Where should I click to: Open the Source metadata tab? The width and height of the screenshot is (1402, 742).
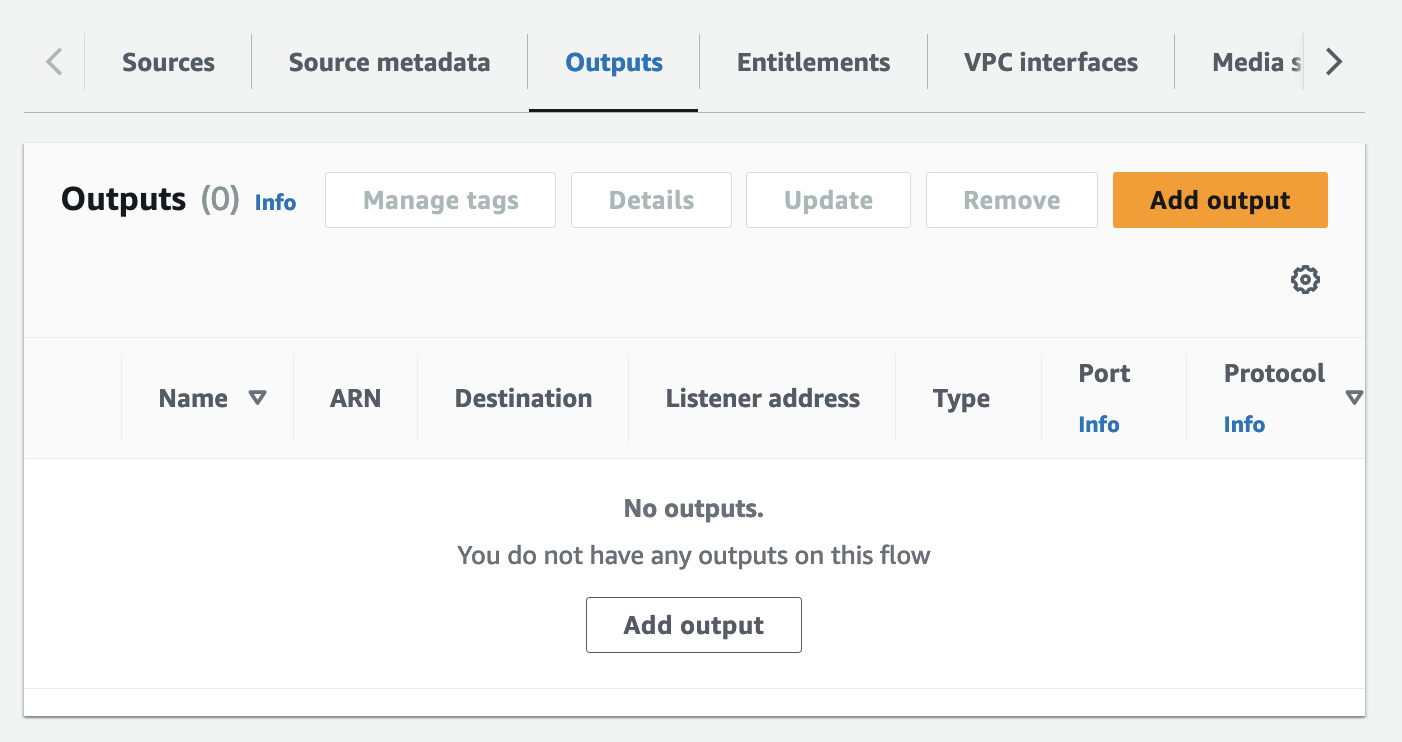(389, 62)
